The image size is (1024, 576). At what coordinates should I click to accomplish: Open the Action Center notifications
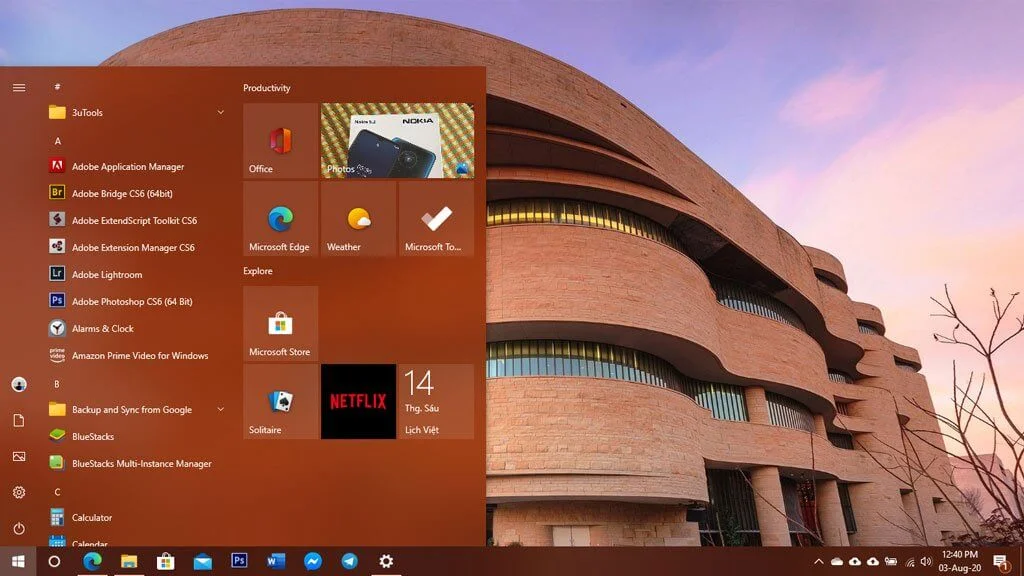(x=1000, y=562)
